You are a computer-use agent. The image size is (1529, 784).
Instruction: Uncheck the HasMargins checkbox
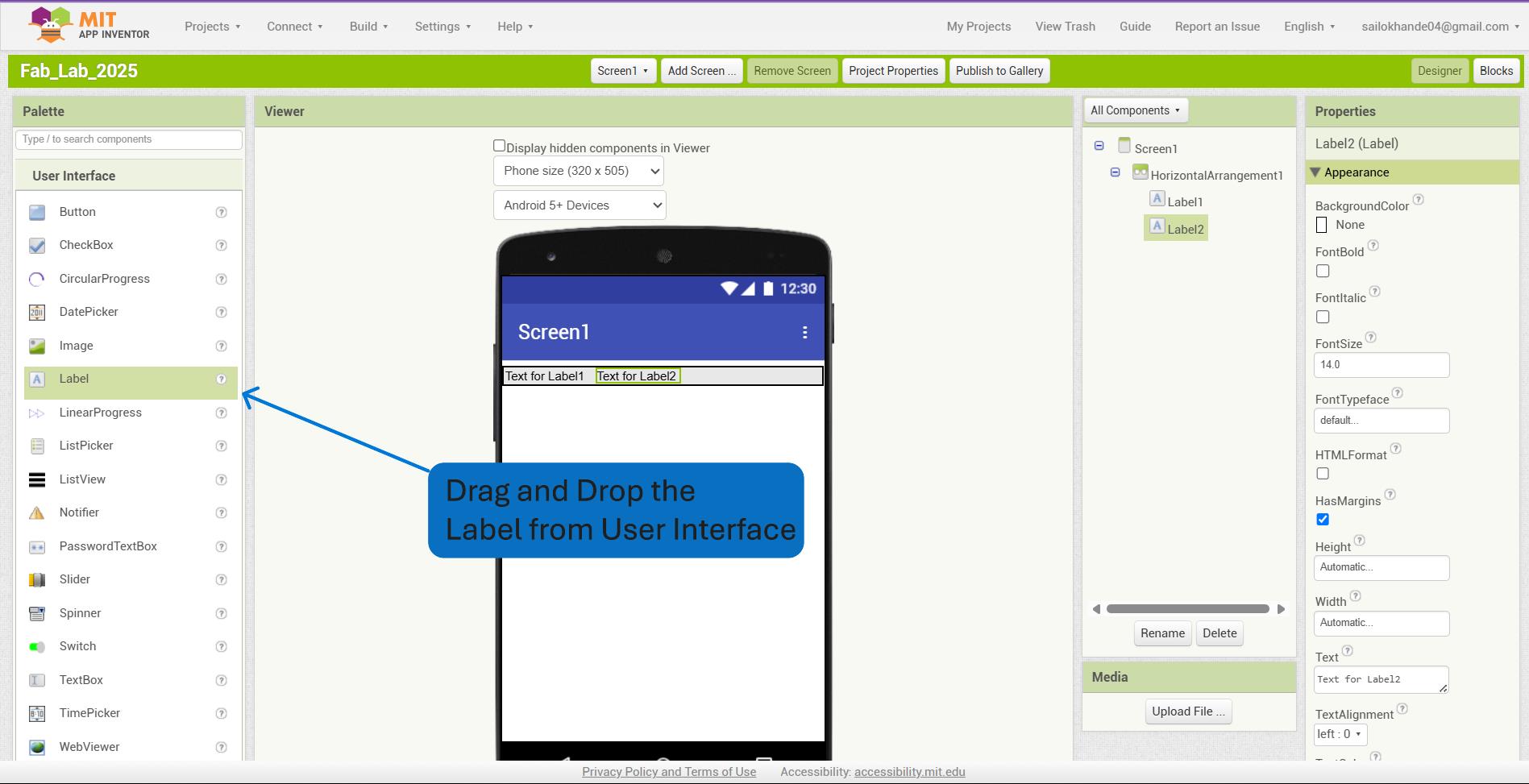tap(1323, 520)
